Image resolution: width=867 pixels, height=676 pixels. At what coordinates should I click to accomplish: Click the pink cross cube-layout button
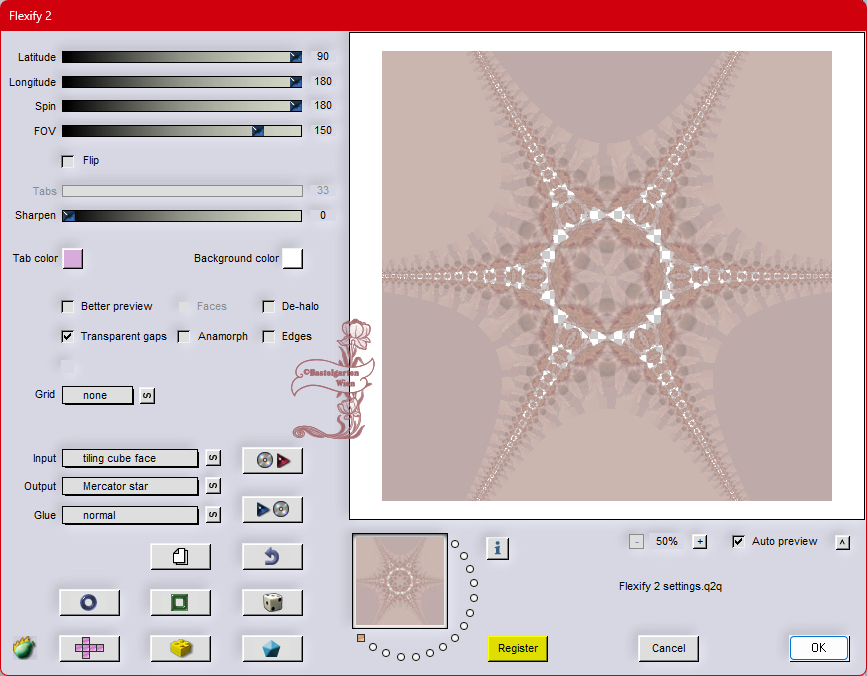89,648
